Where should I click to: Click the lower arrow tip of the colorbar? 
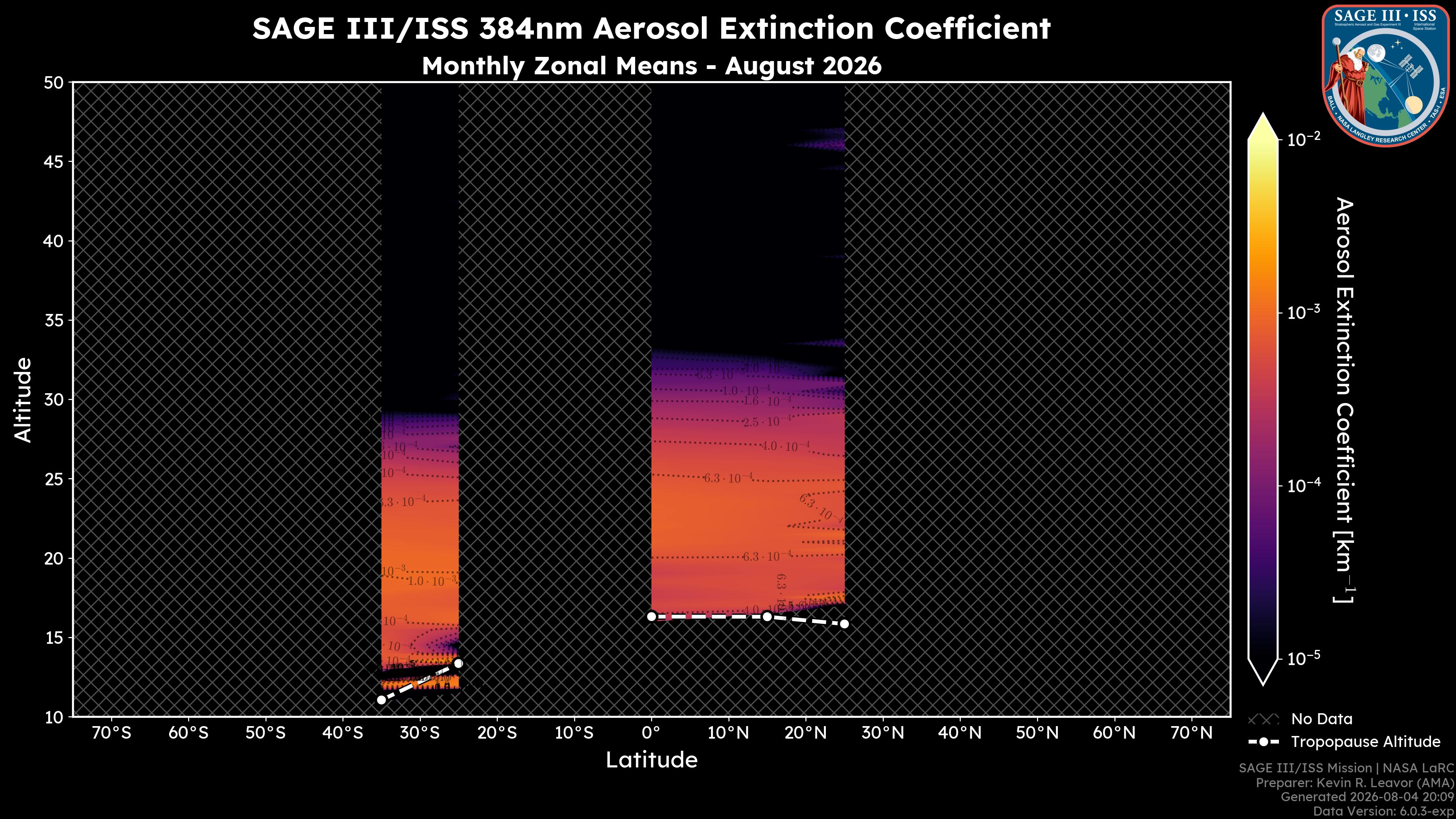(1263, 673)
